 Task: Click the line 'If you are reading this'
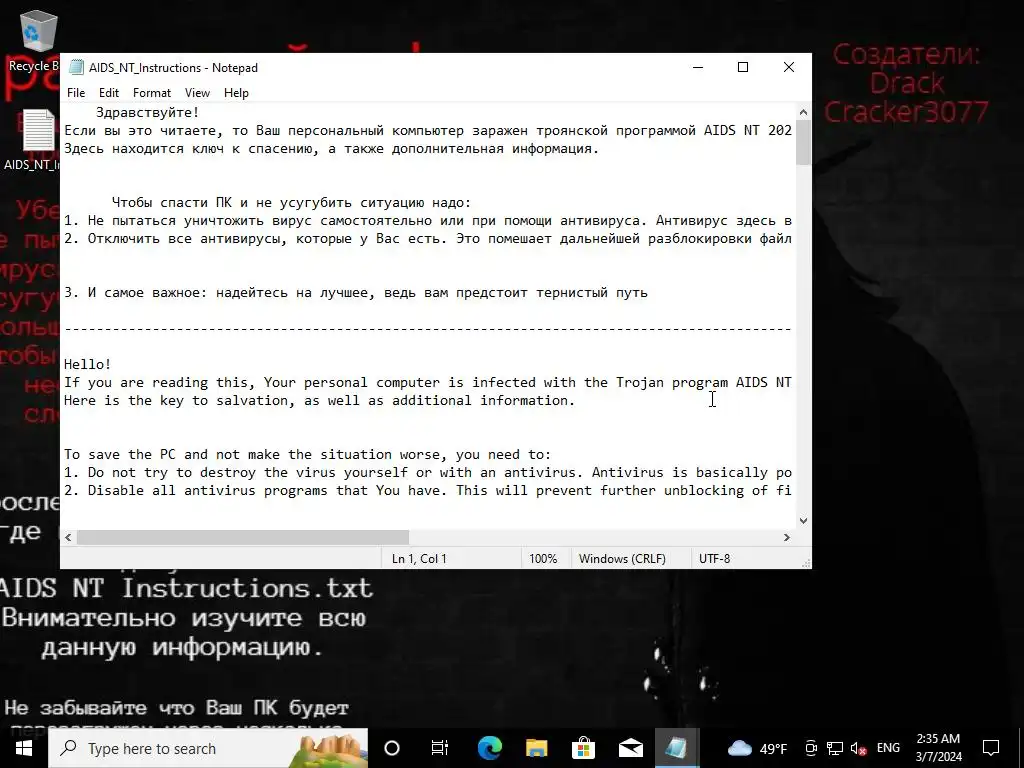click(428, 382)
